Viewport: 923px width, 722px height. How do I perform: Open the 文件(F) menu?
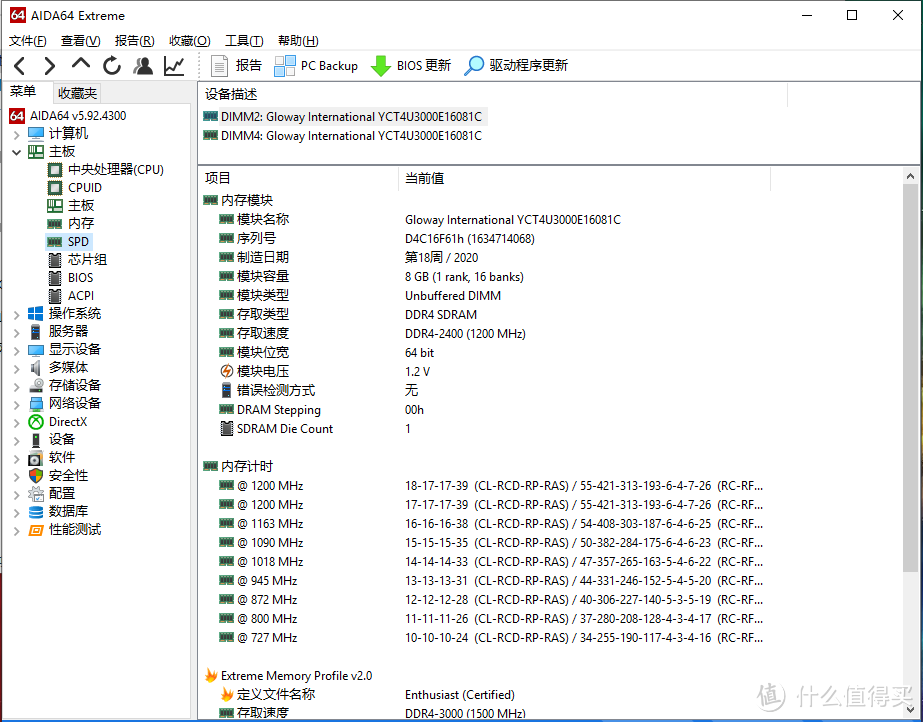point(28,41)
